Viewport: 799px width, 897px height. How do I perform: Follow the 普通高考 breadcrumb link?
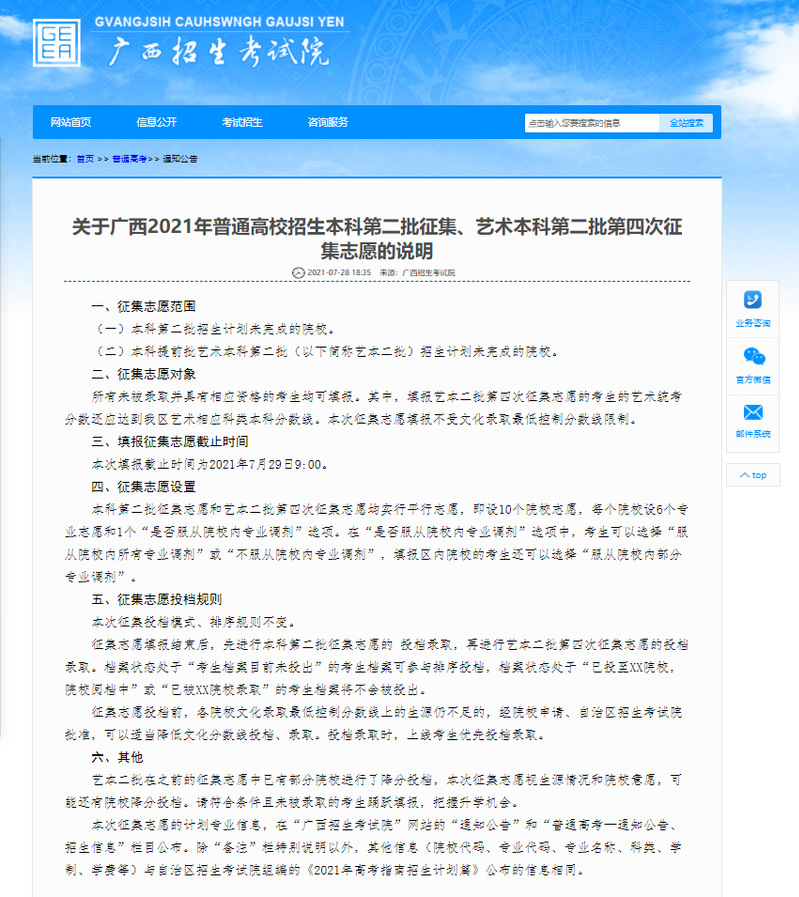pos(130,159)
